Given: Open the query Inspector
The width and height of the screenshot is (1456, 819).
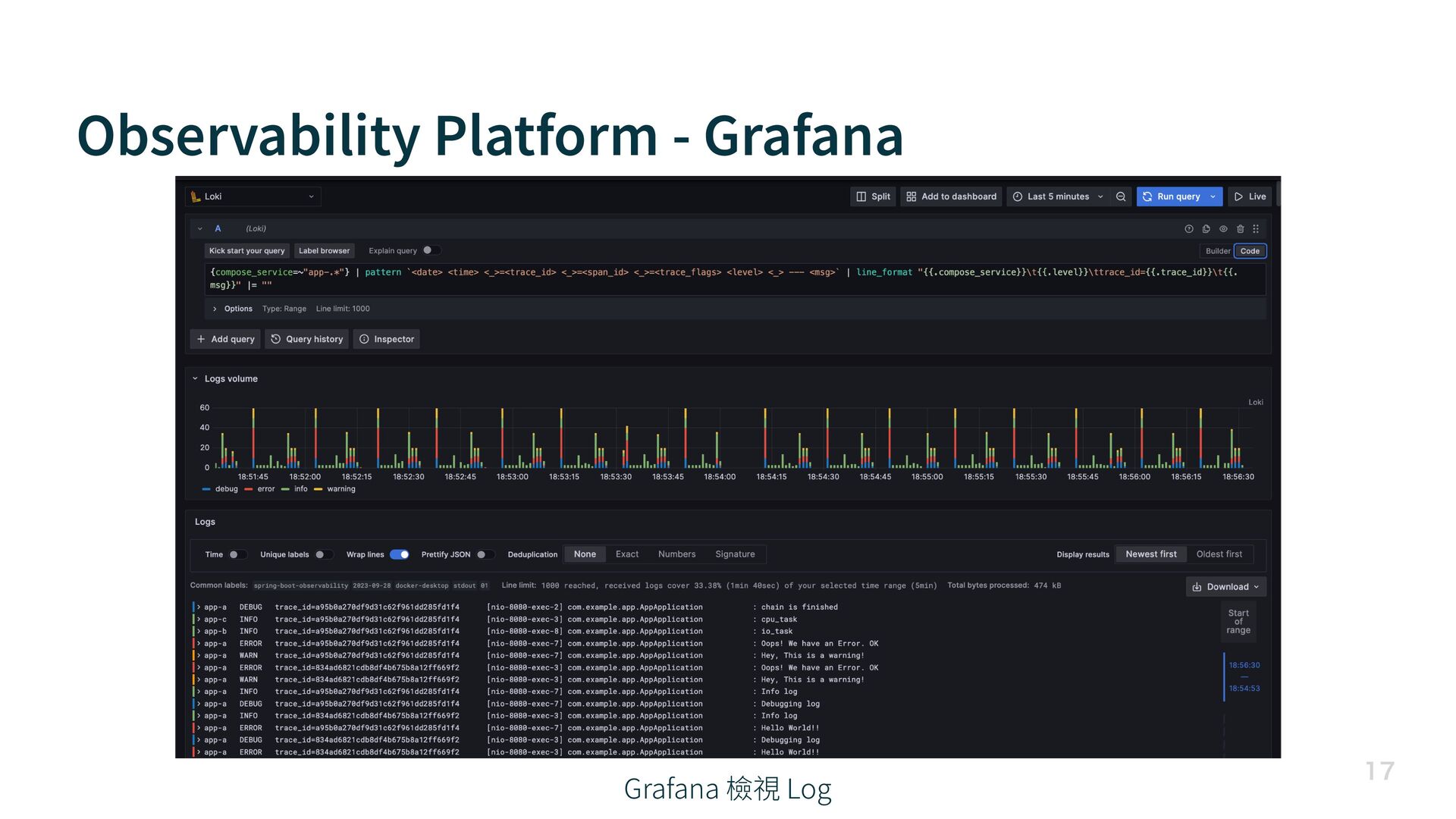Looking at the screenshot, I should coord(387,339).
